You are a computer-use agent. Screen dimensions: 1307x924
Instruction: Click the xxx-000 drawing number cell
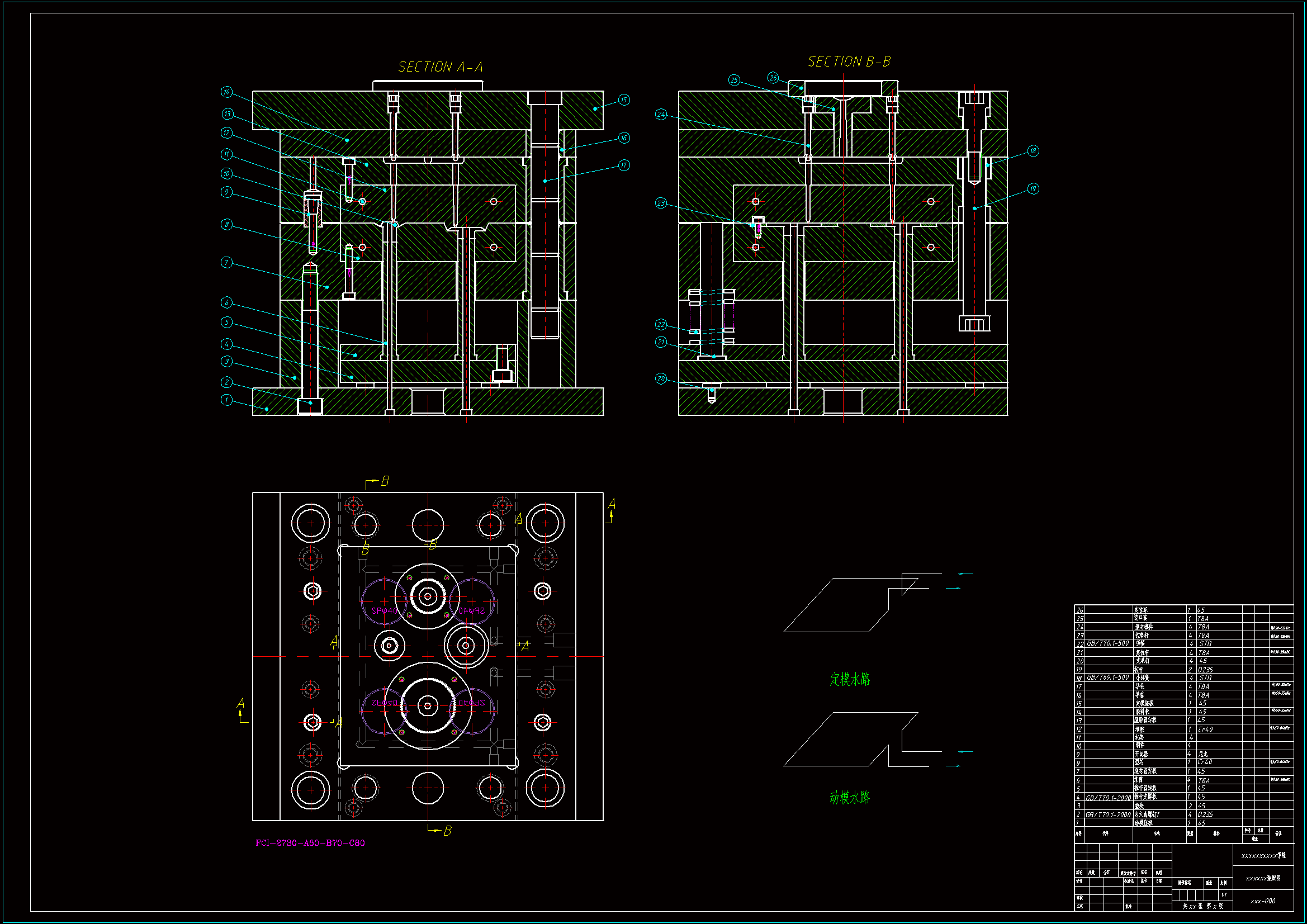click(1263, 901)
